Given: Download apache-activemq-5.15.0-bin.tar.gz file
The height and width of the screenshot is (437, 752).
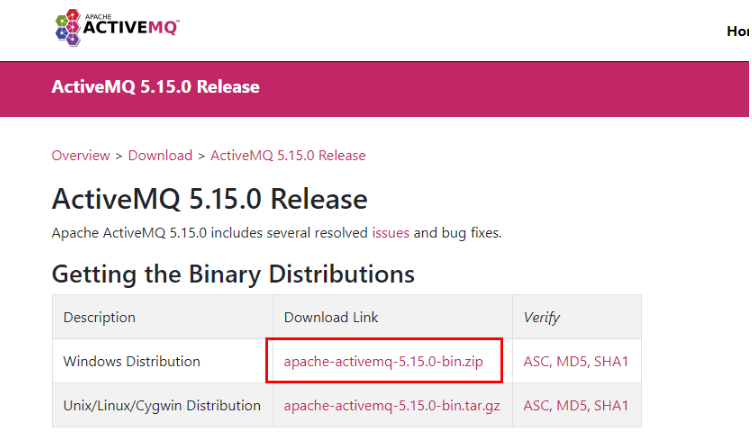Looking at the screenshot, I should [391, 405].
